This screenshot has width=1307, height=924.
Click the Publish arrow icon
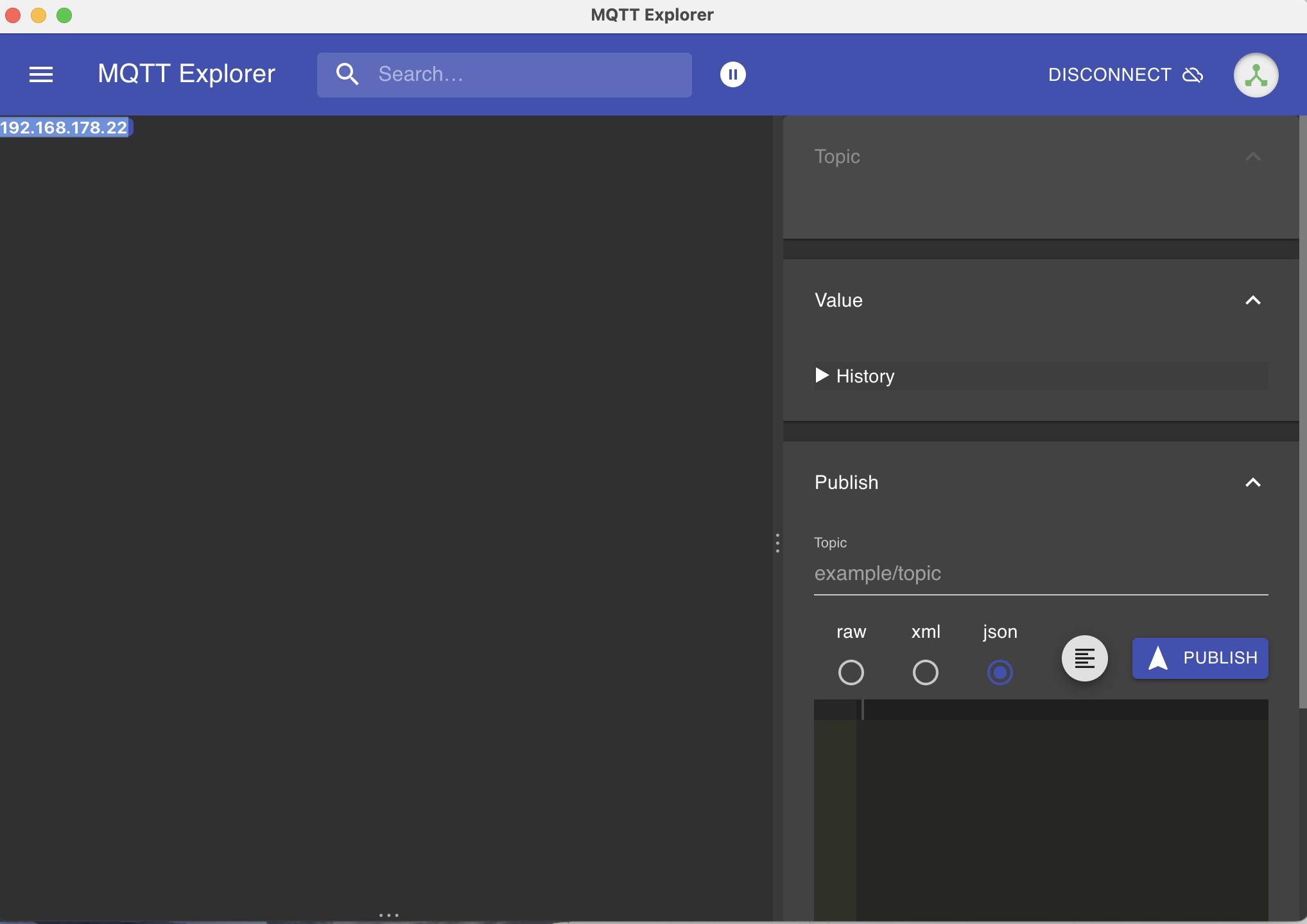[x=1157, y=658]
